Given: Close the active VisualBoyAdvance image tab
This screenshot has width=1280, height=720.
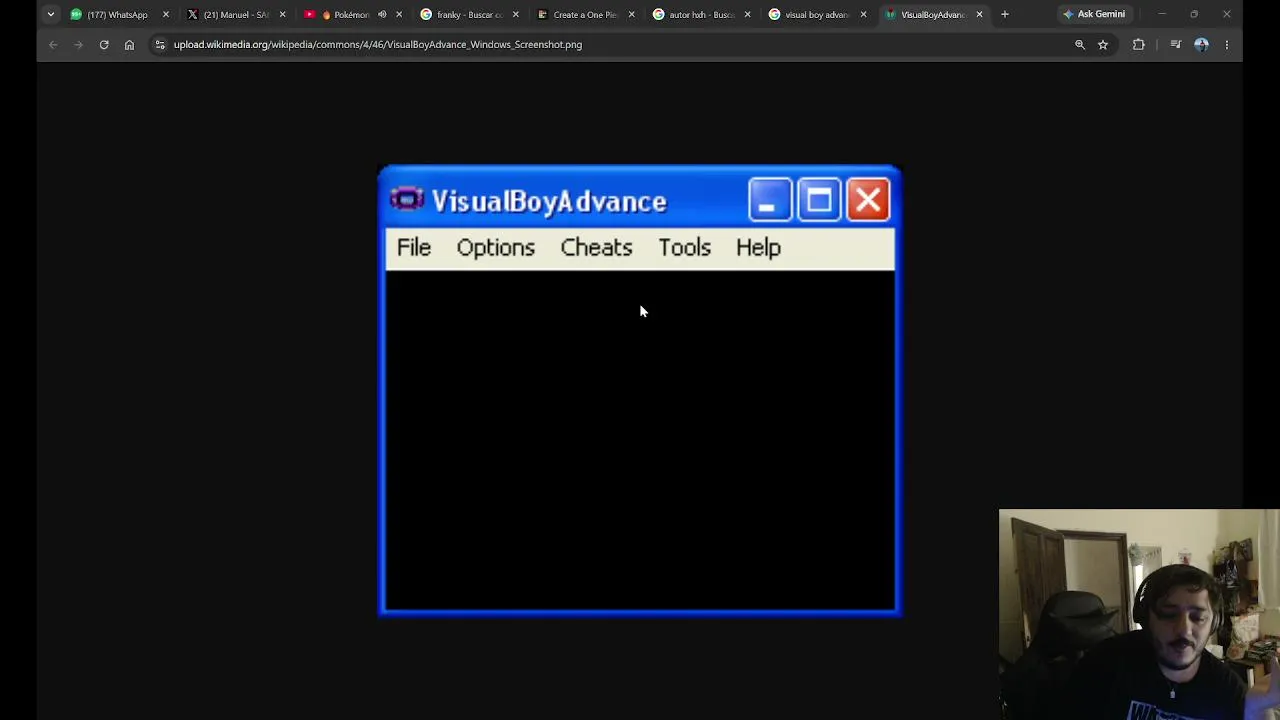Looking at the screenshot, I should [979, 14].
